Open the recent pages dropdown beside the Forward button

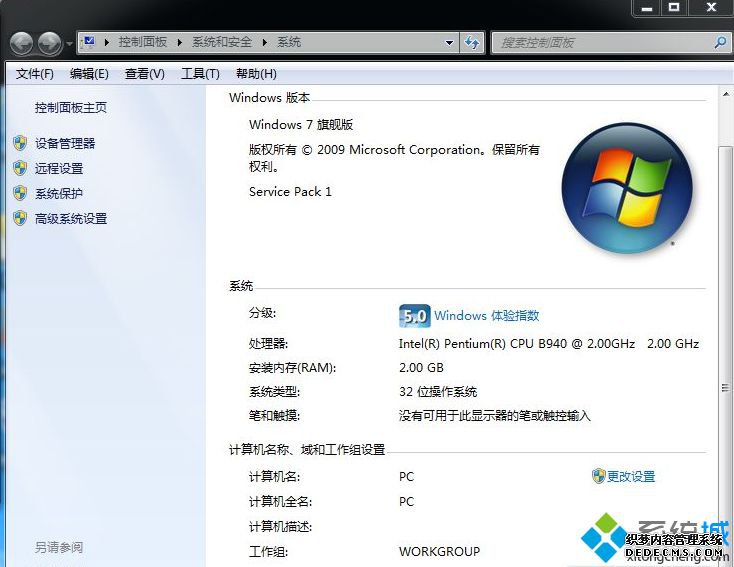[x=69, y=44]
